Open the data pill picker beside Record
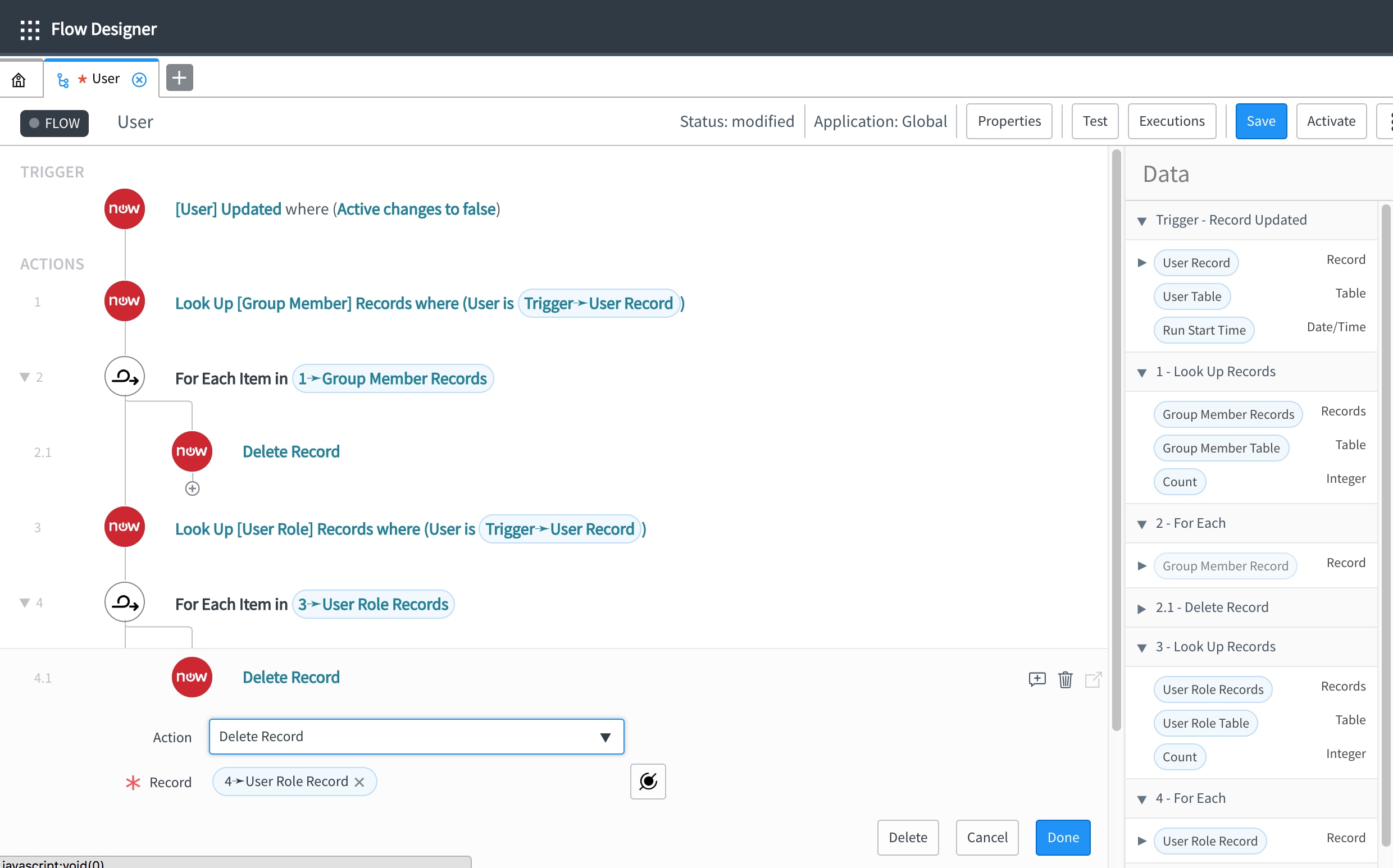The image size is (1393, 868). [647, 782]
